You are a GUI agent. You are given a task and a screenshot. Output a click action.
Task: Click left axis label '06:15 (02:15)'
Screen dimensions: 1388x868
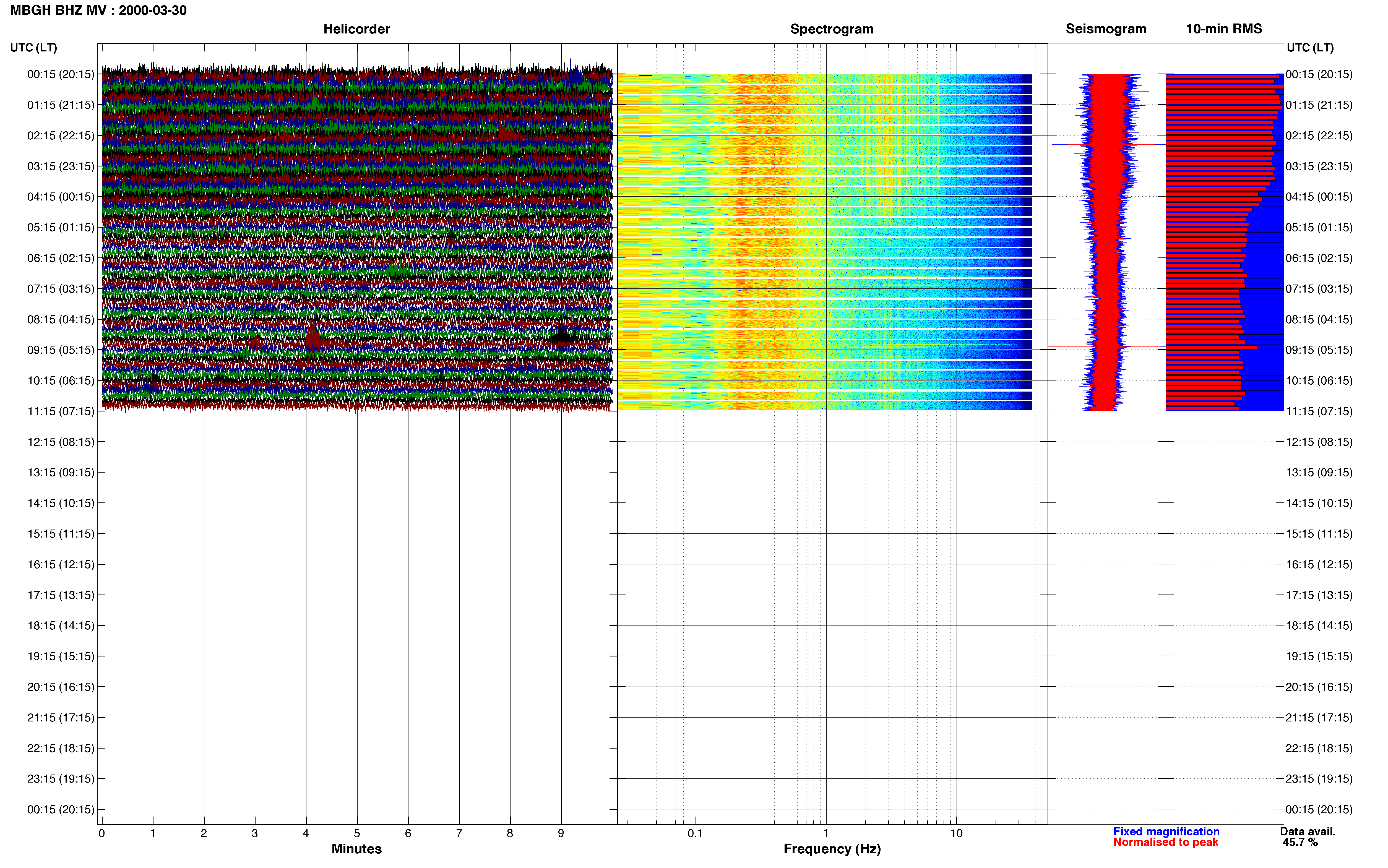(x=61, y=258)
